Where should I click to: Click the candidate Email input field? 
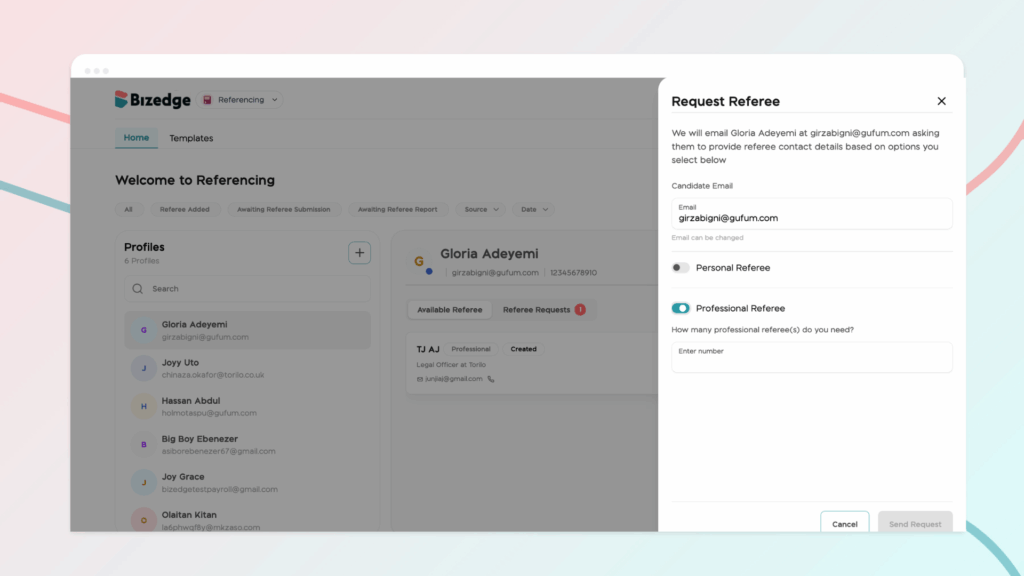(812, 214)
